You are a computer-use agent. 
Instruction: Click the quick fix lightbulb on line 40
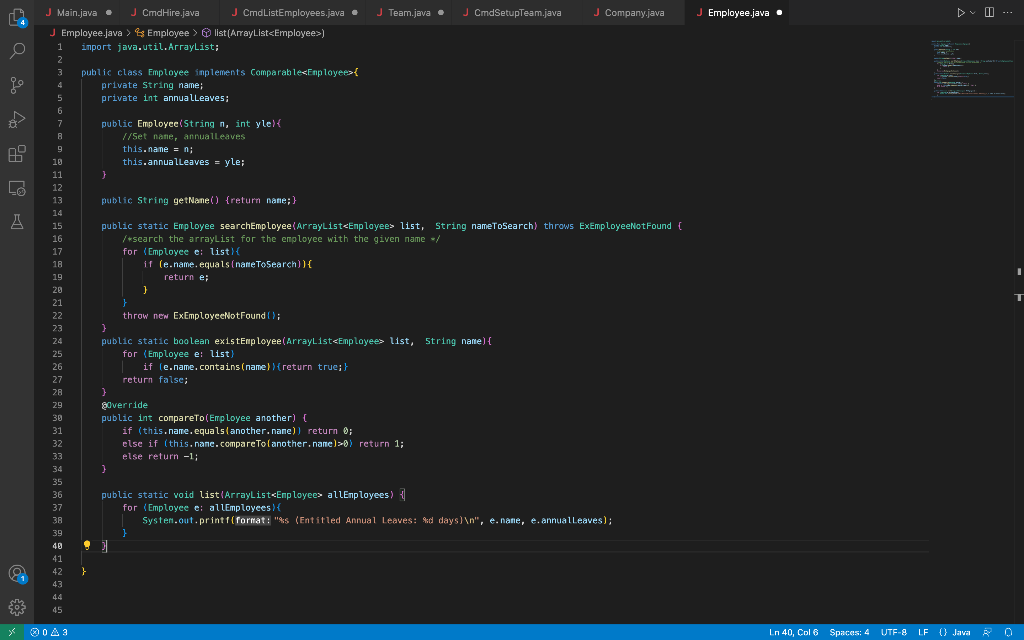click(87, 545)
